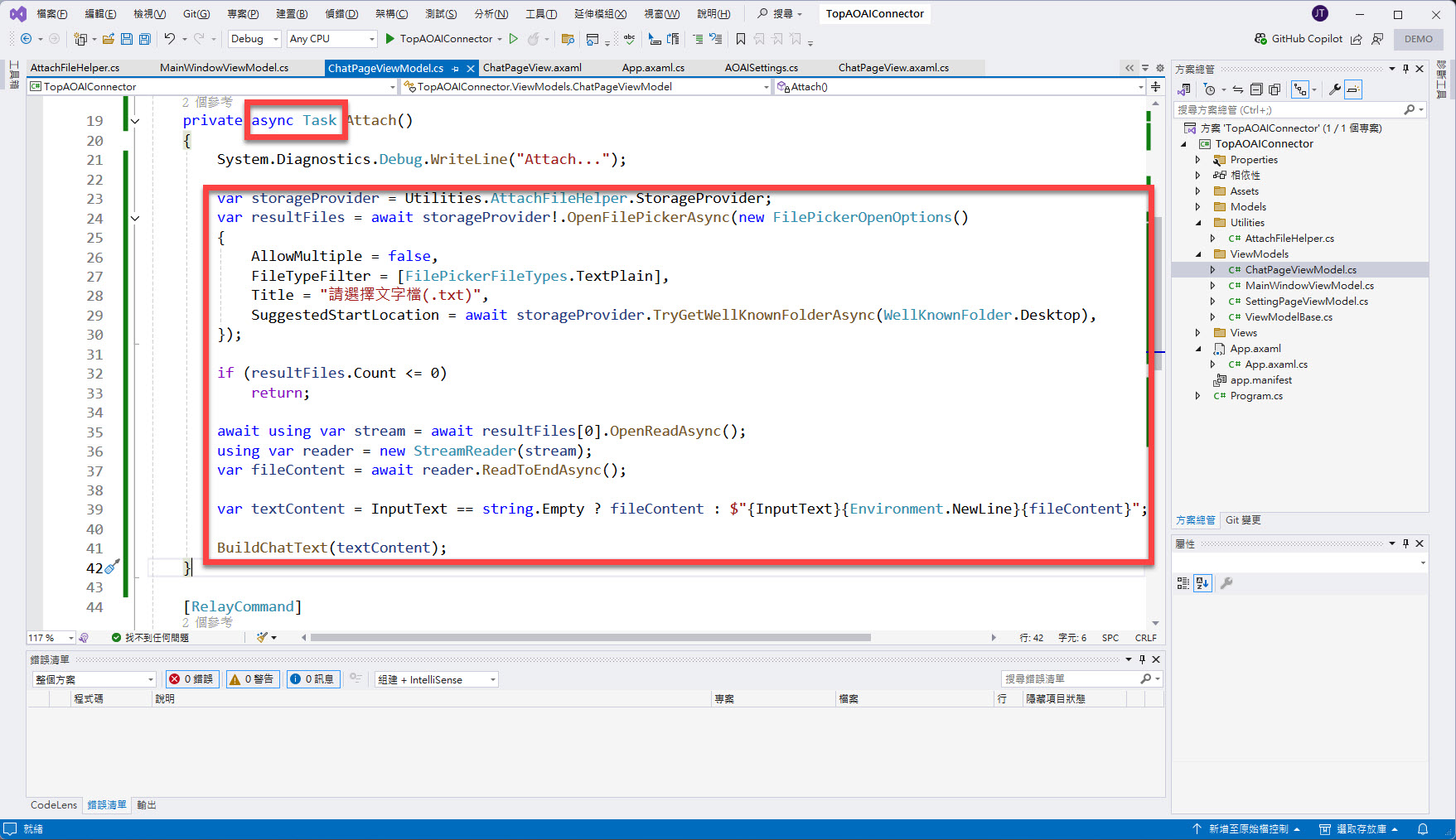Click the user account avatar JT

click(x=1320, y=13)
